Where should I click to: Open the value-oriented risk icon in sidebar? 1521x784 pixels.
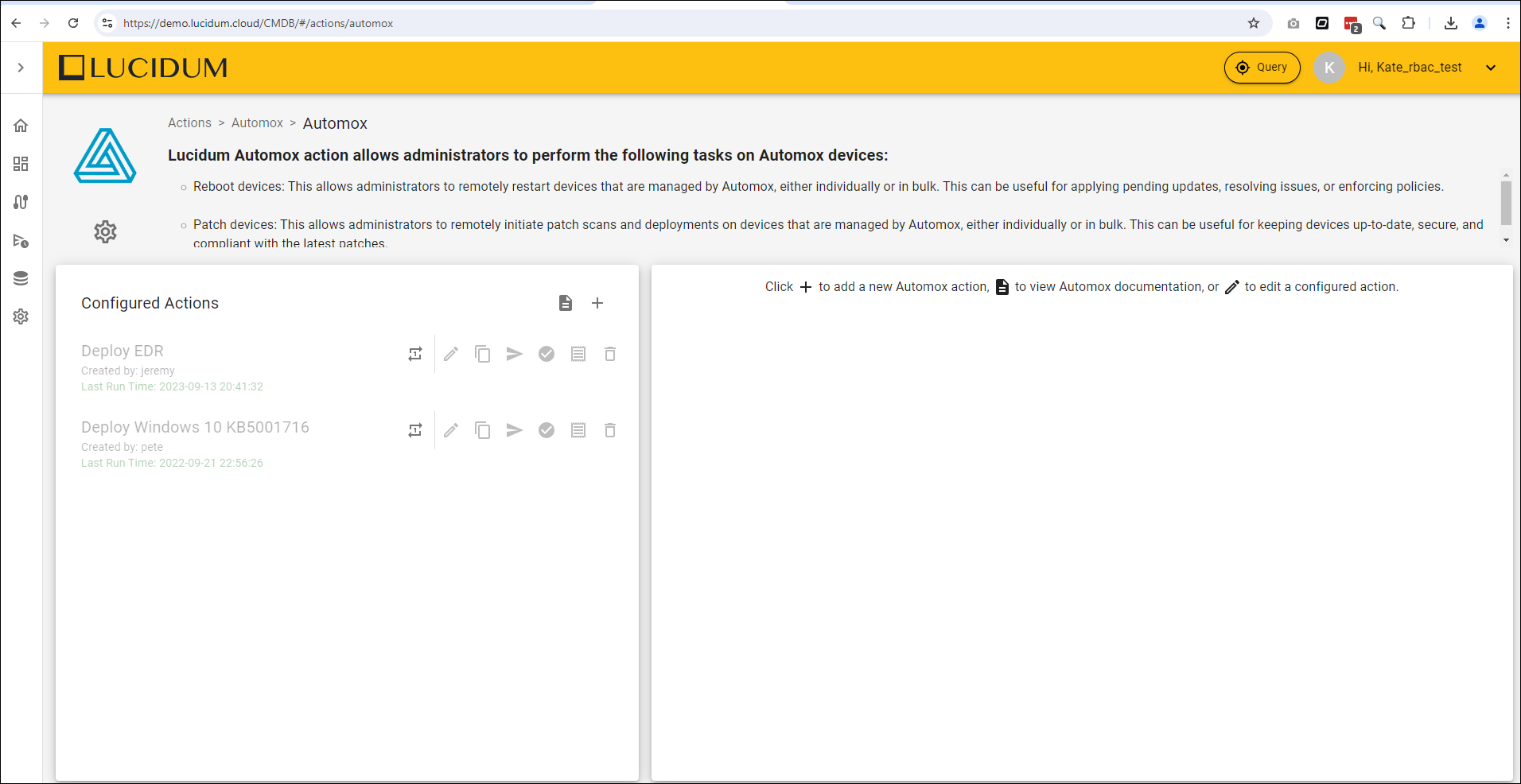coord(21,202)
